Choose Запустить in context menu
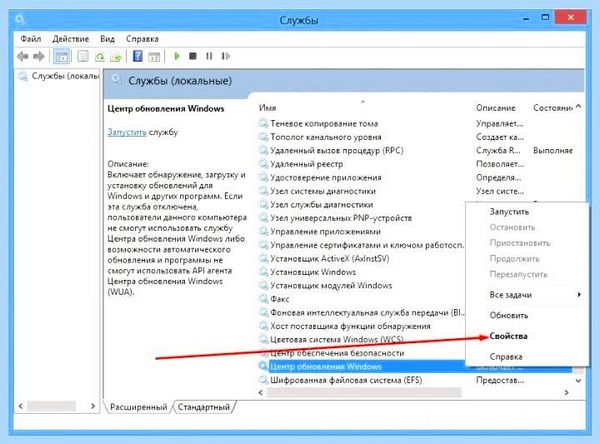The image size is (600, 444). pos(509,212)
